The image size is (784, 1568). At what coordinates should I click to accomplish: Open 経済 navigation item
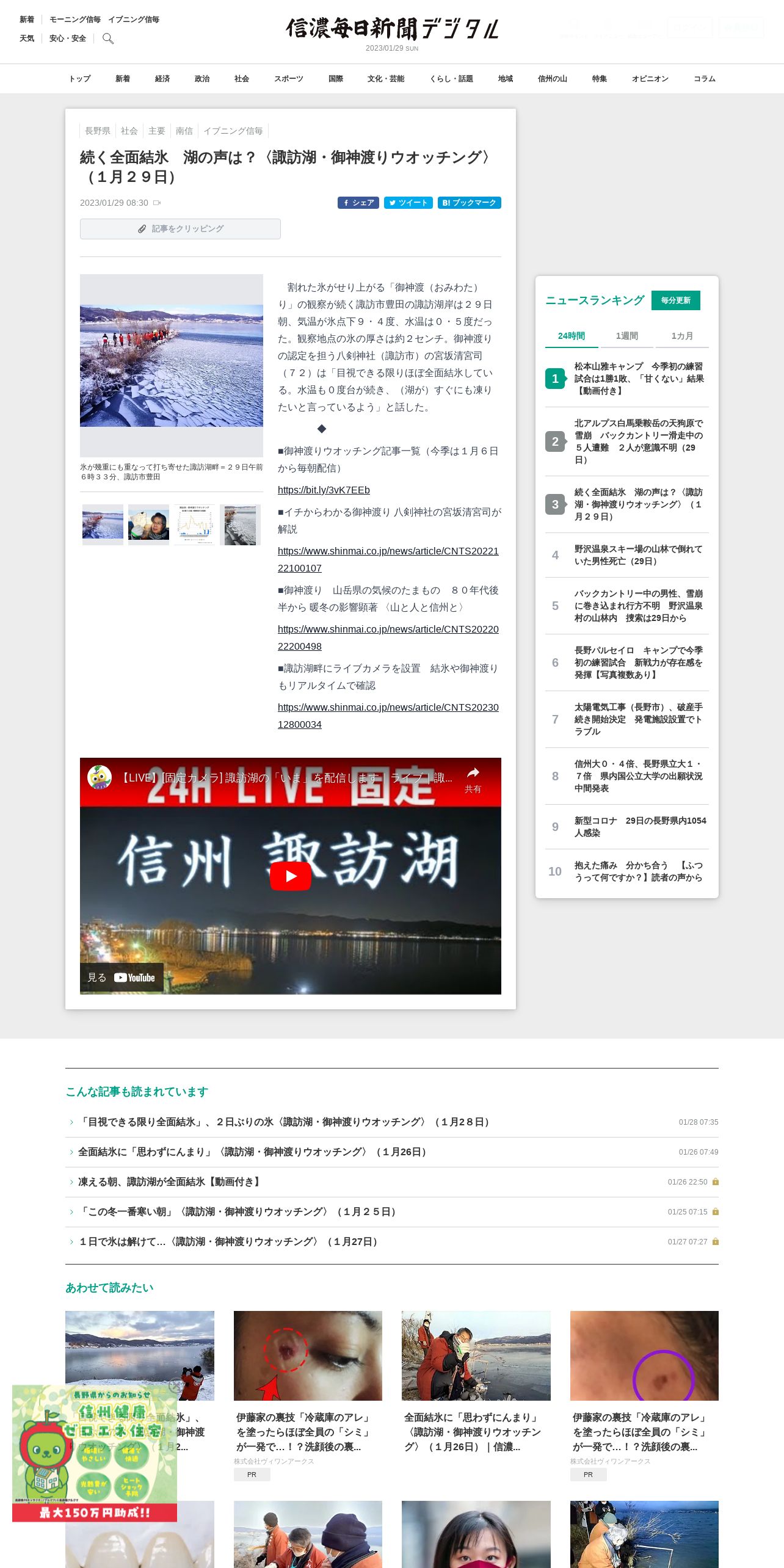162,79
